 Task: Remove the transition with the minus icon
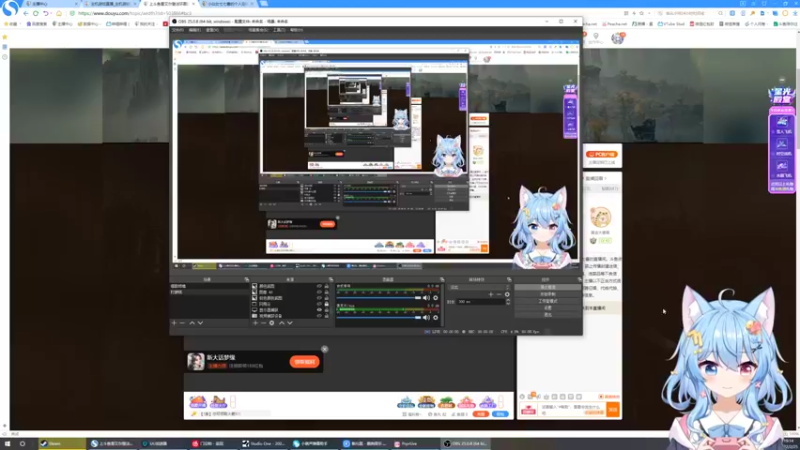click(499, 294)
